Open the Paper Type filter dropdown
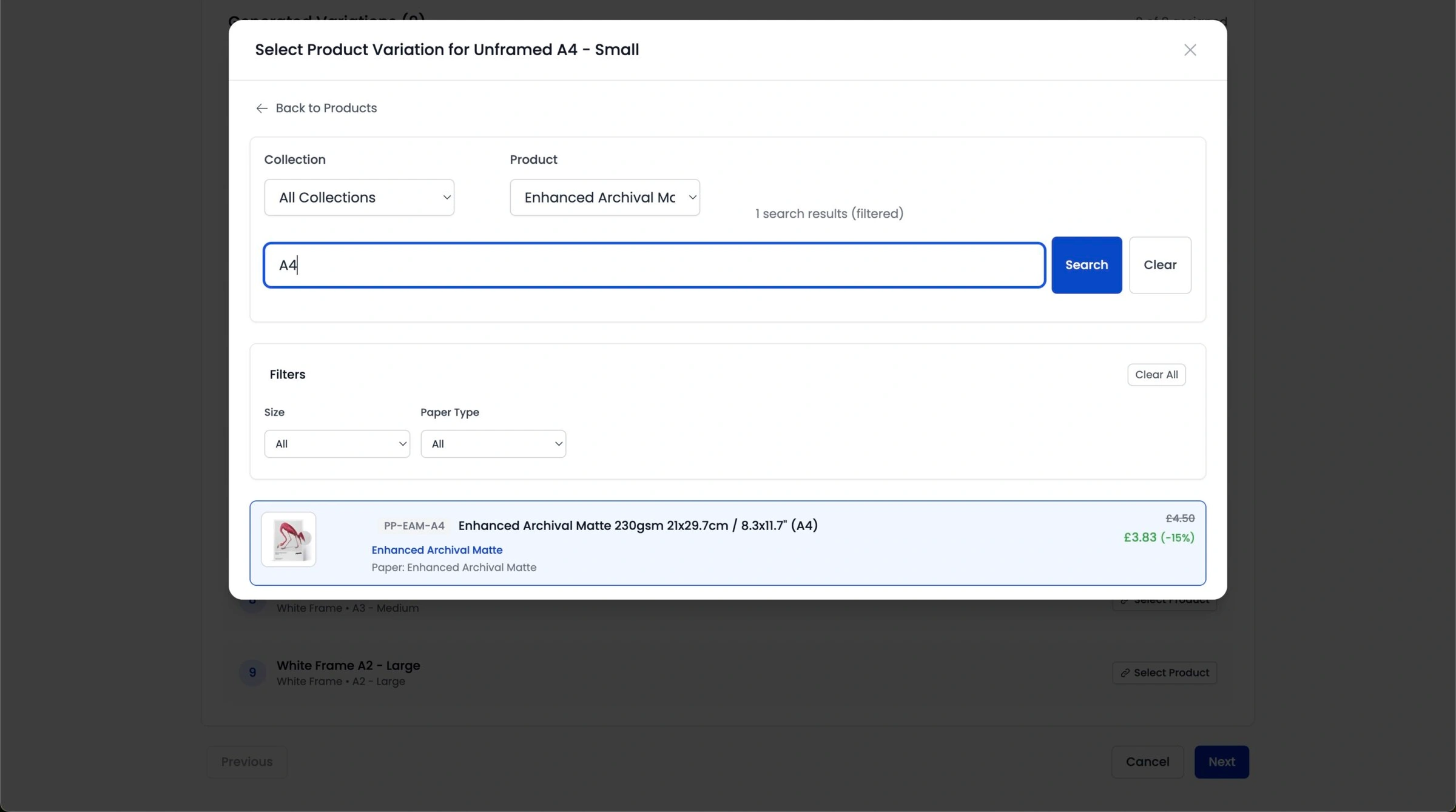This screenshot has width=1456, height=812. 493,444
